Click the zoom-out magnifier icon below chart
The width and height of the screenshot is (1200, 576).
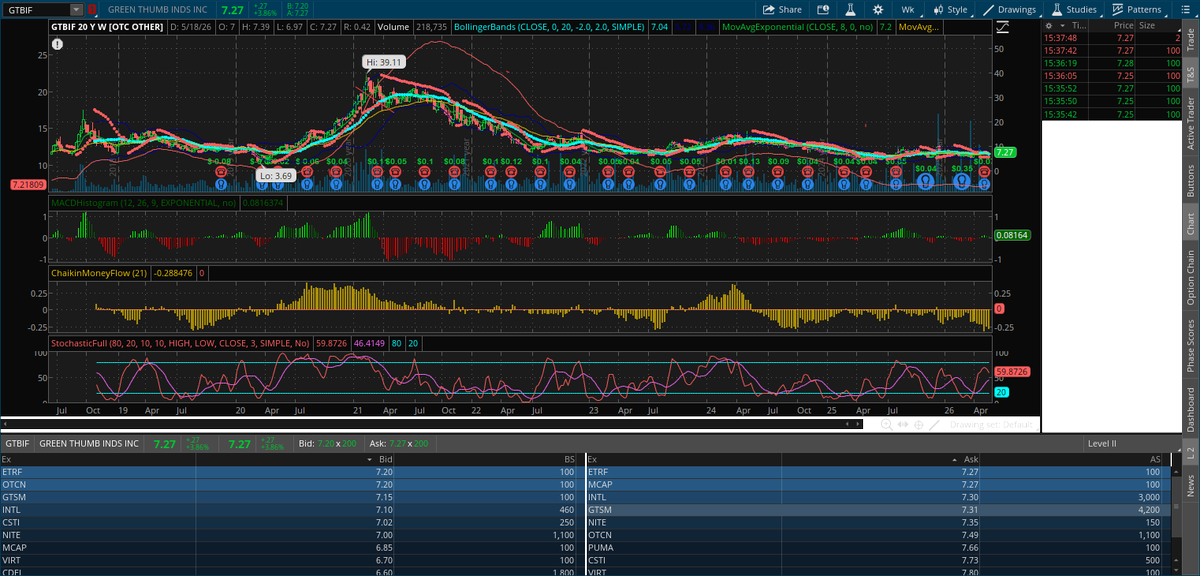tap(887, 425)
